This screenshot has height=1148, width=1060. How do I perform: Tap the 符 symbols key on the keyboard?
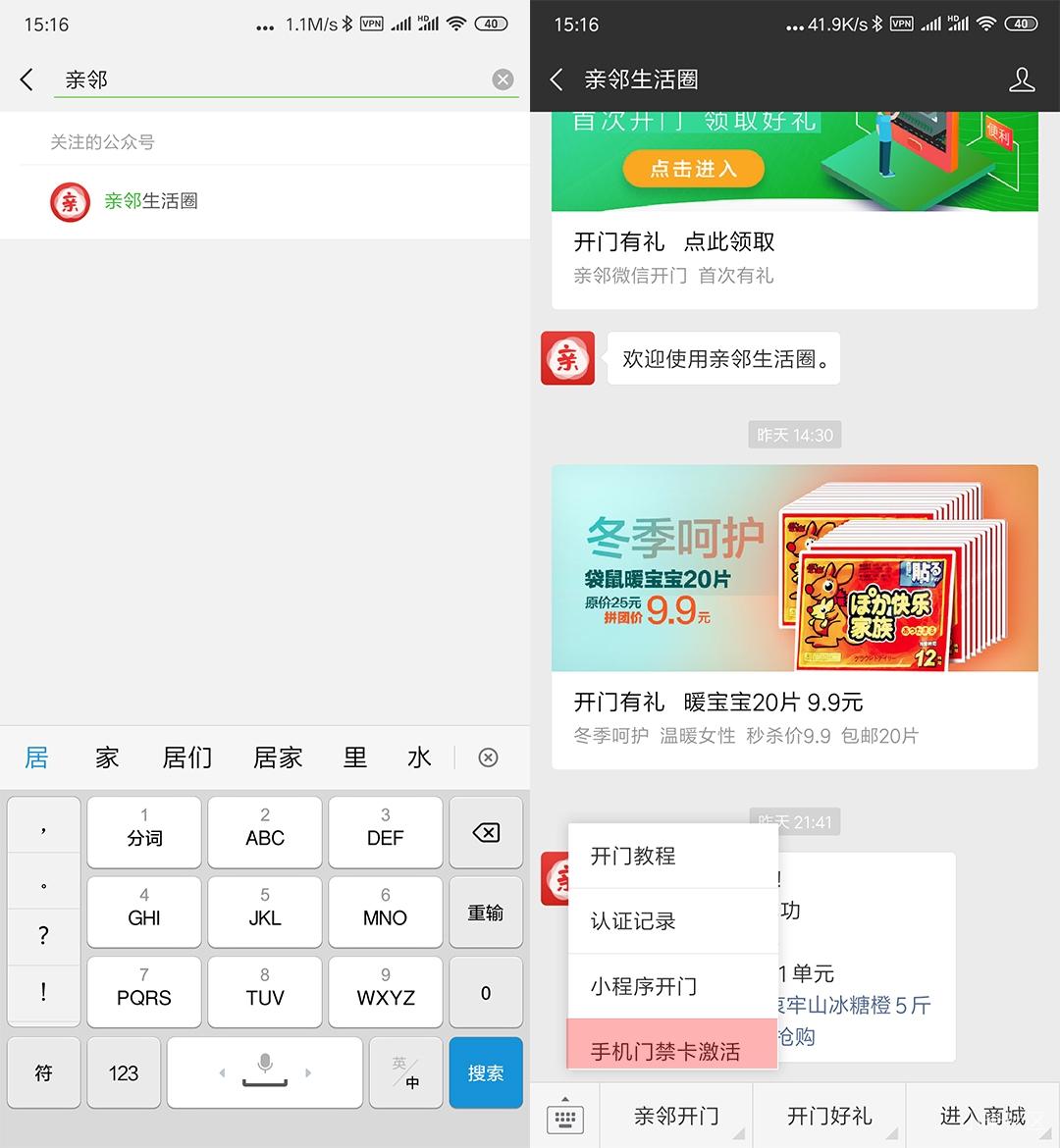tap(43, 1072)
